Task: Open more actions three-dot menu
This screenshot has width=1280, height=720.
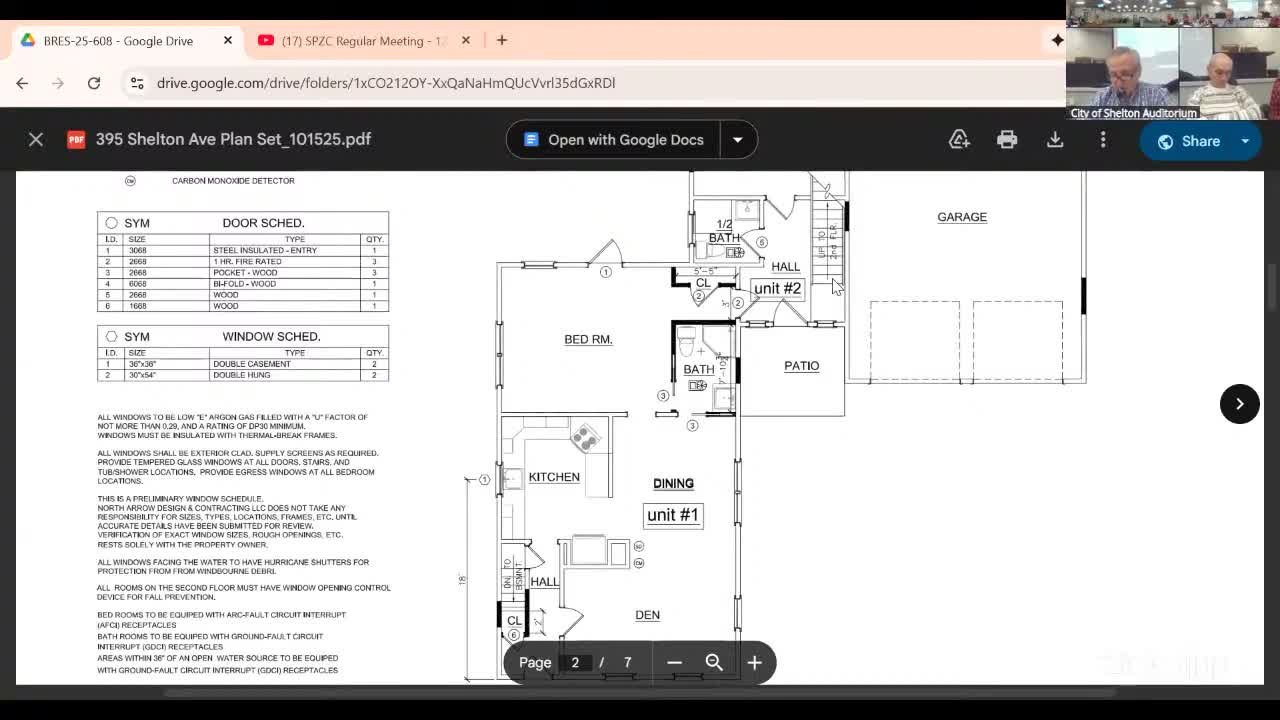Action: click(1103, 140)
